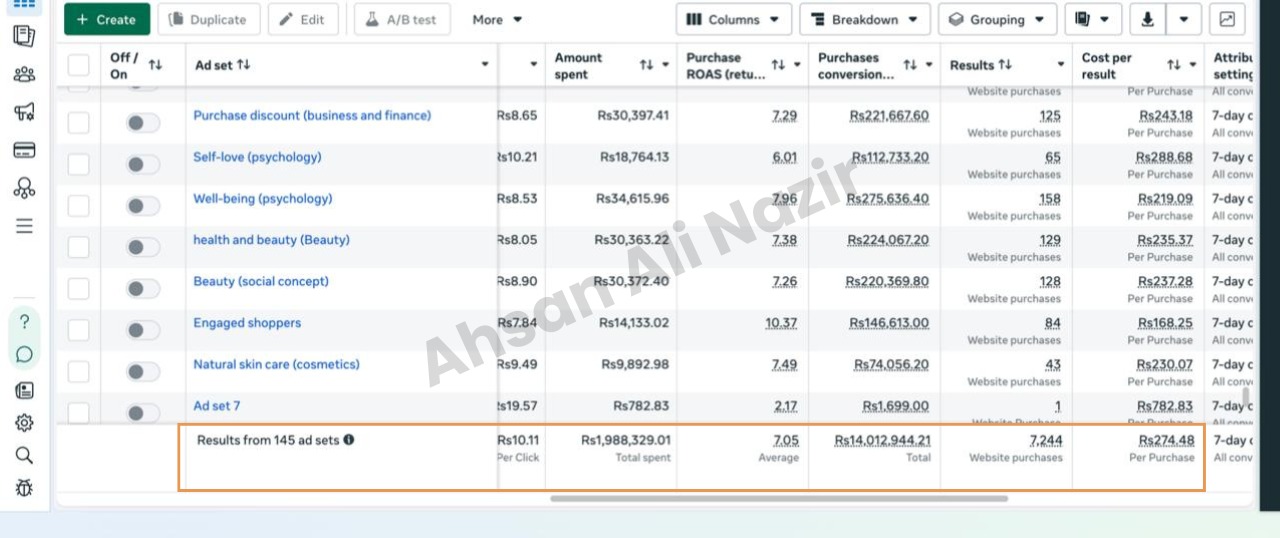Open Engaged shoppers ad set link
The image size is (1280, 538).
point(247,323)
